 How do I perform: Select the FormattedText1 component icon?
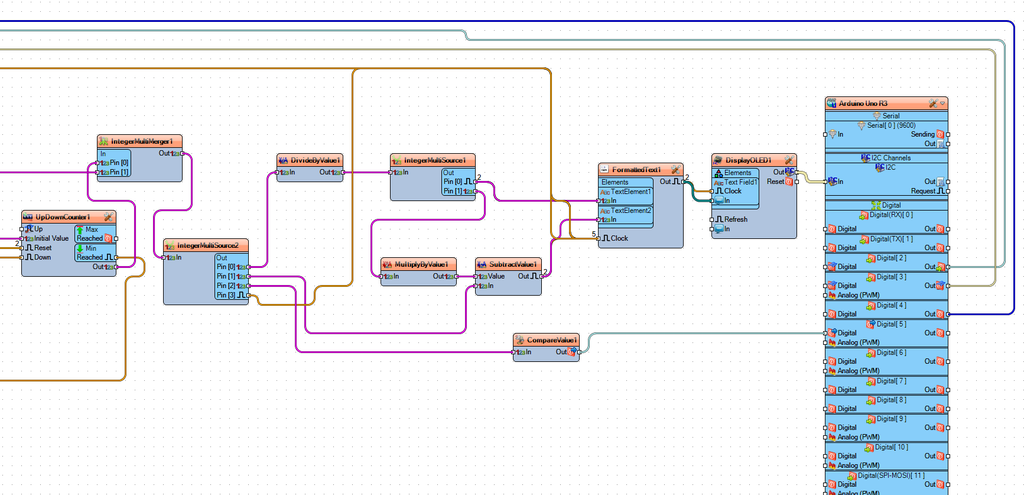[x=605, y=169]
